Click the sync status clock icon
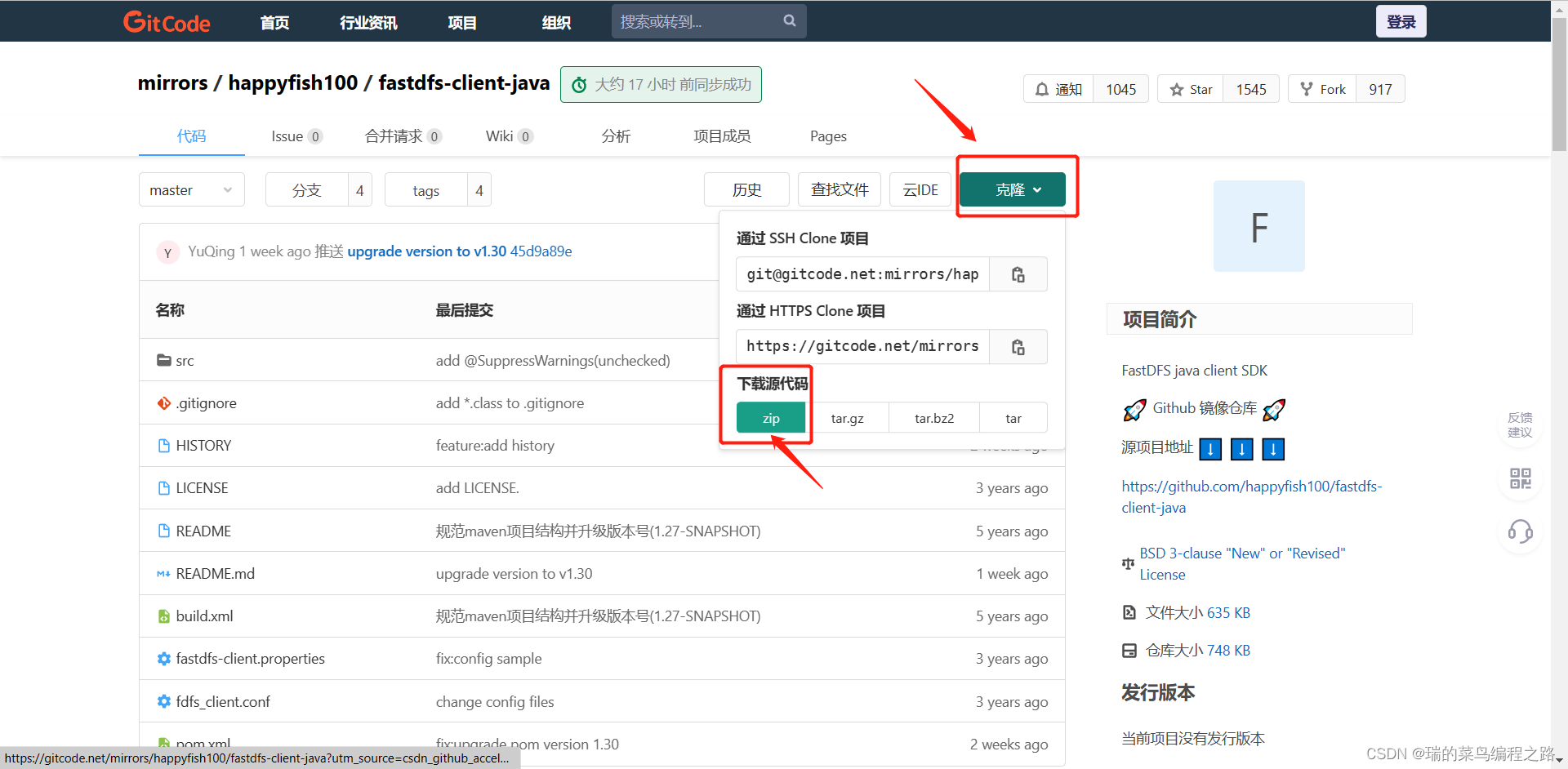Image resolution: width=1568 pixels, height=769 pixels. pos(579,85)
